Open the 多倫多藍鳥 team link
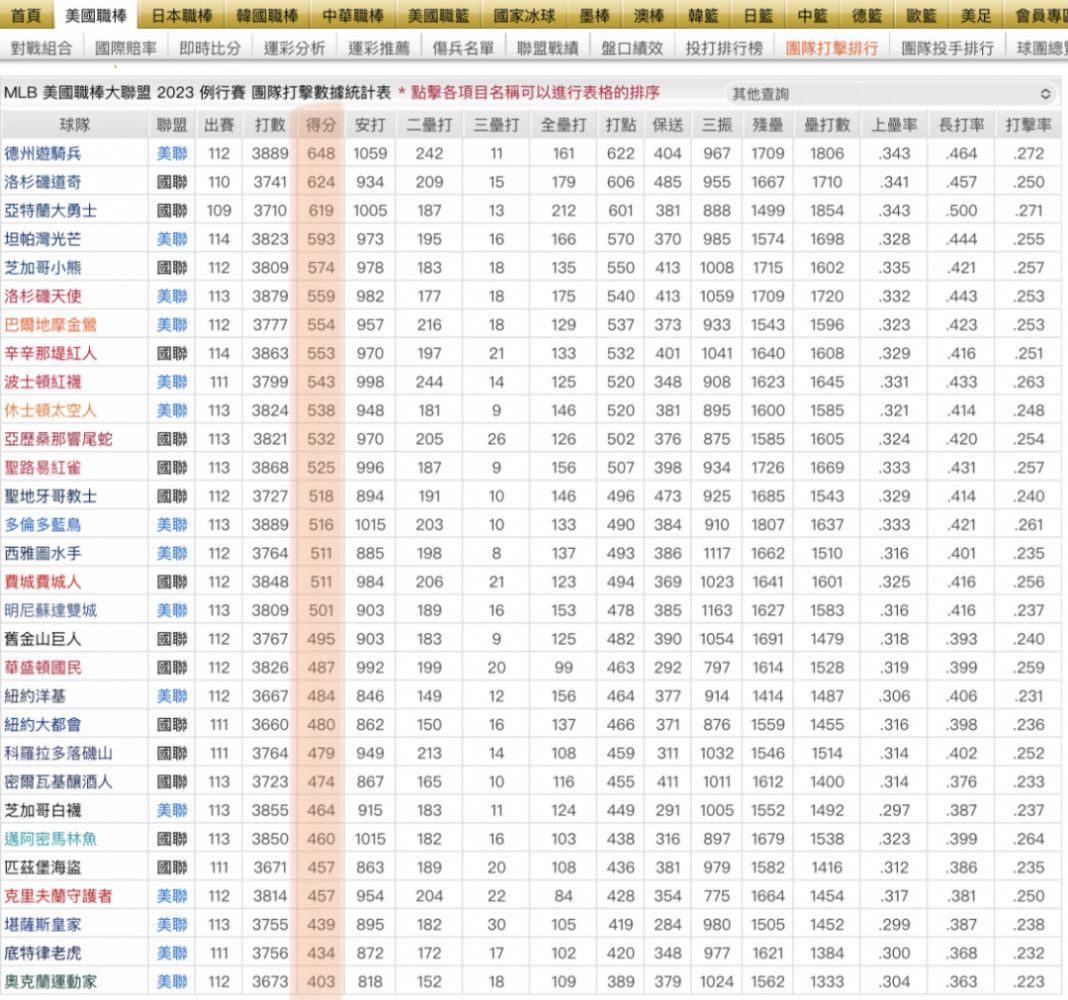1068x1000 pixels. [x=43, y=525]
